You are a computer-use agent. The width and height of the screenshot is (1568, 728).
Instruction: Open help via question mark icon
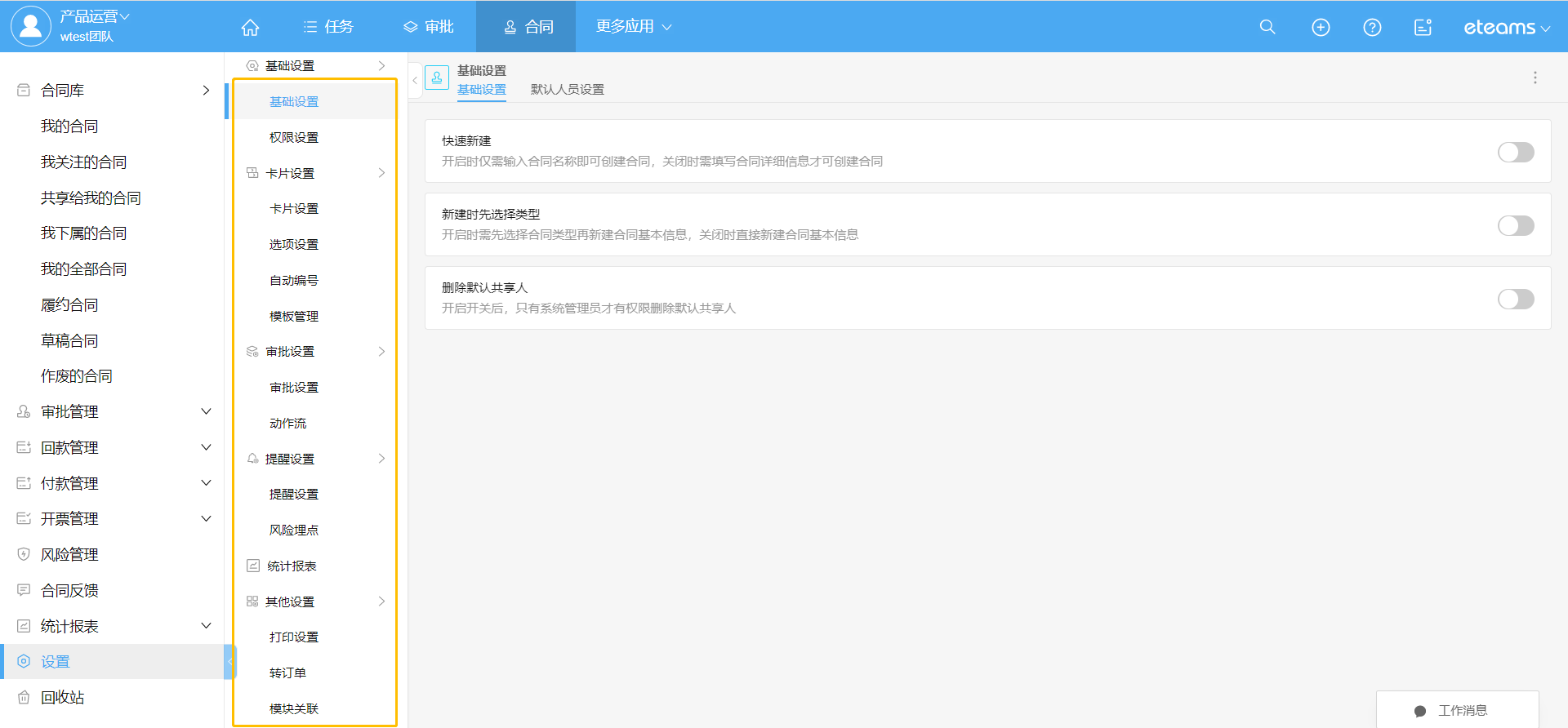click(x=1372, y=27)
